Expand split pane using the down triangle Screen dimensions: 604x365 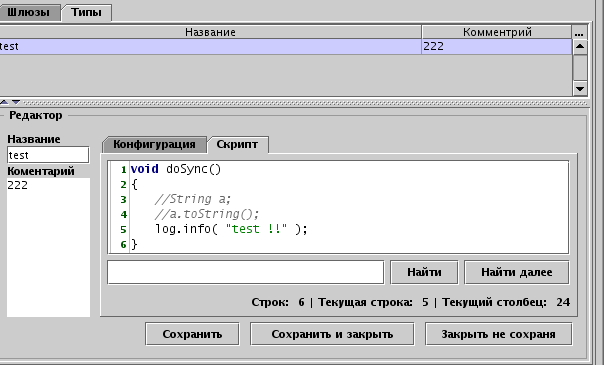coord(16,102)
